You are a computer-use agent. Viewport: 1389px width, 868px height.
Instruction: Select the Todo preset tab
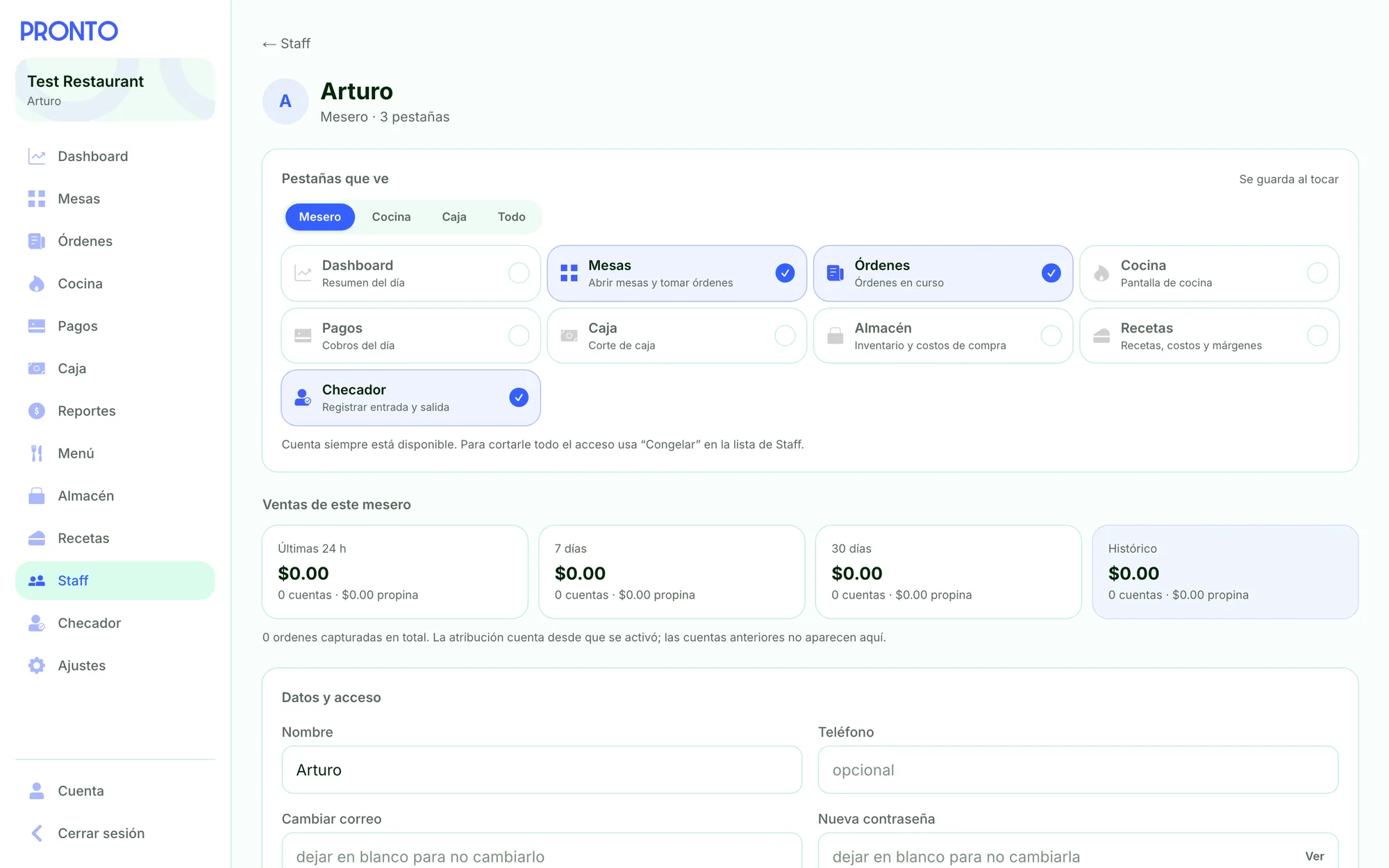point(511,217)
